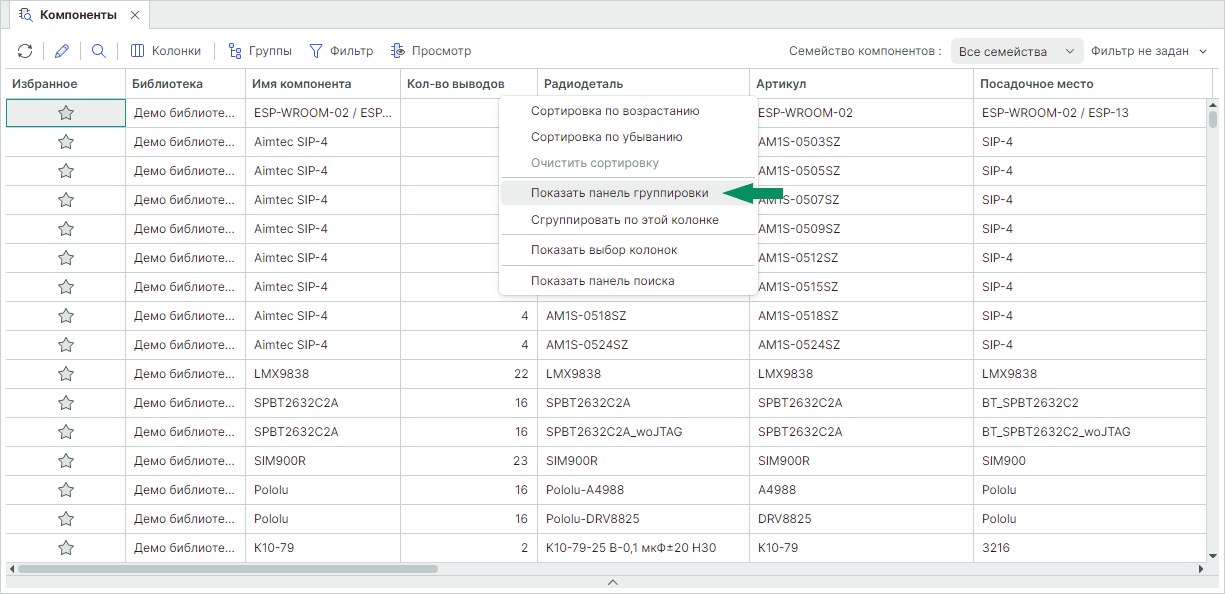Toggle favorite star for SIM900R row
Image resolution: width=1225 pixels, height=594 pixels.
pyautogui.click(x=66, y=461)
